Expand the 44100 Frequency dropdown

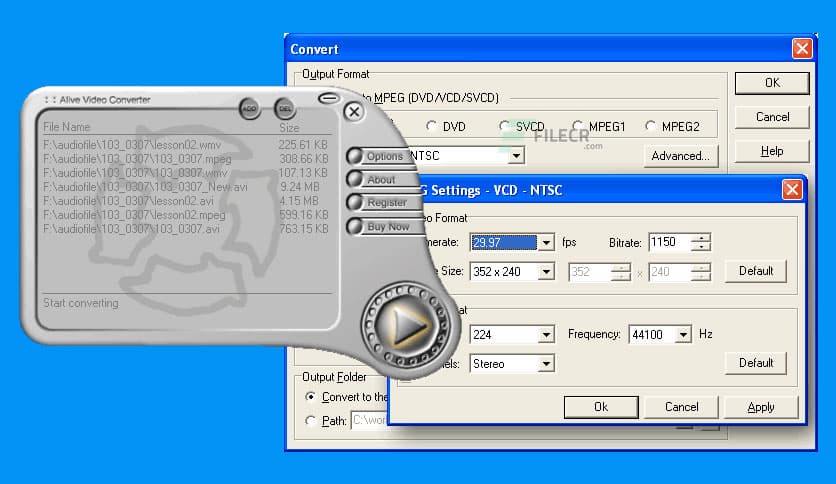pyautogui.click(x=683, y=335)
